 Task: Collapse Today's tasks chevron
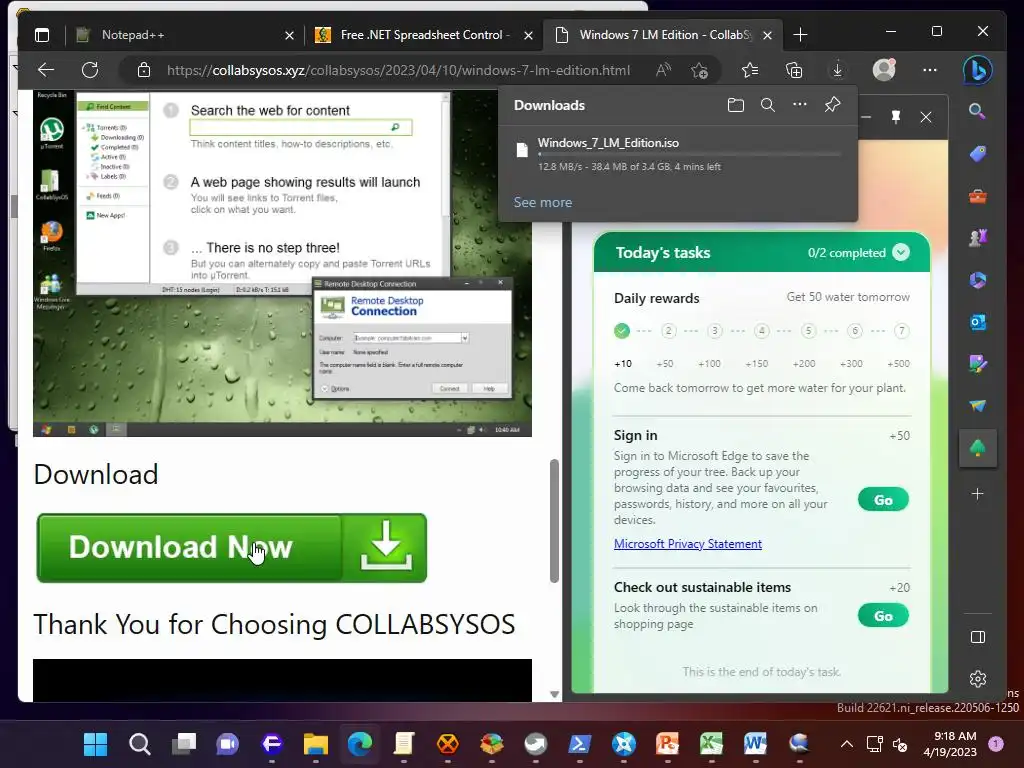[901, 252]
